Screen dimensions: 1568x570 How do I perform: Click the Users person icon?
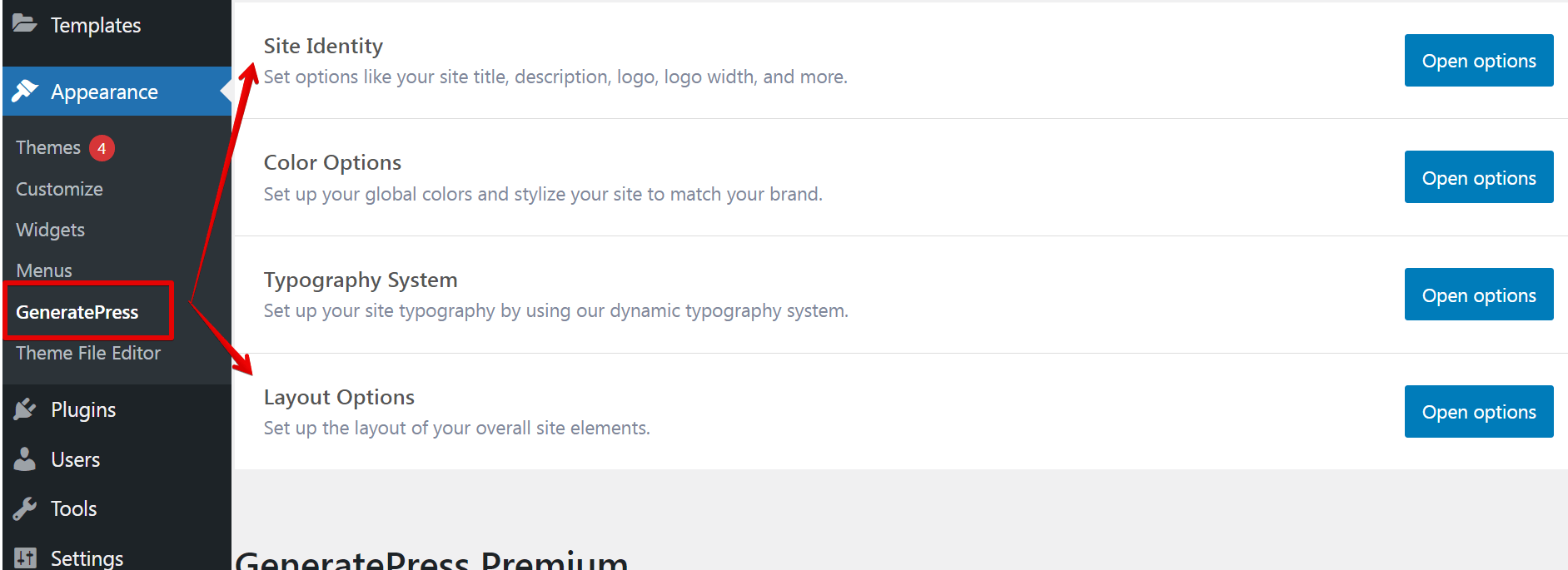click(x=25, y=458)
